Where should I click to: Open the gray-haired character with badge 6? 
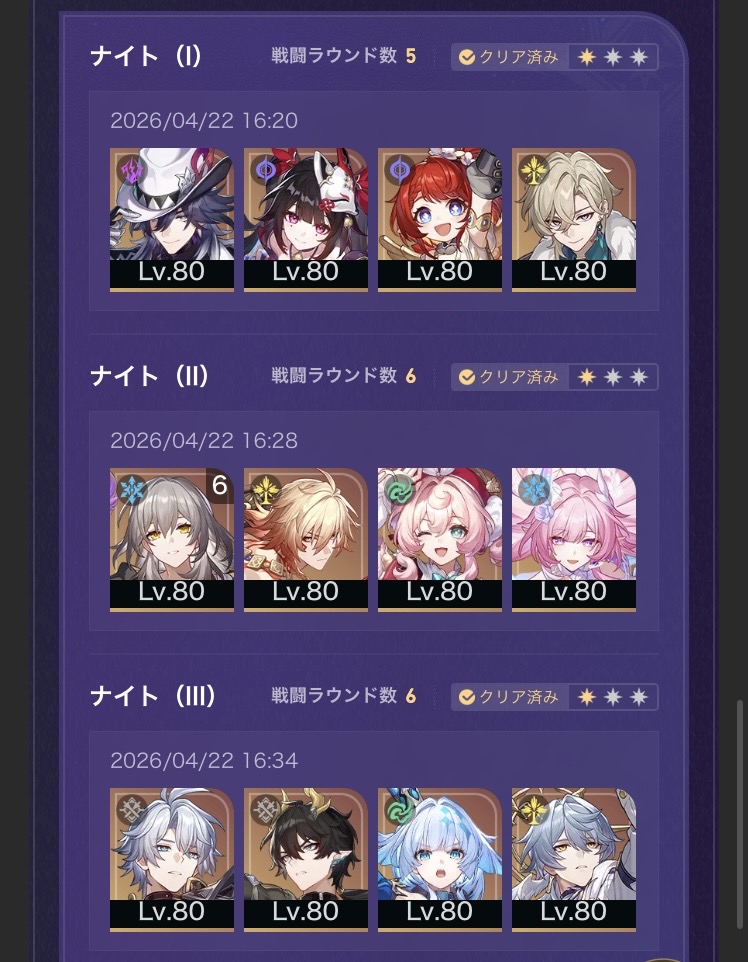click(172, 539)
